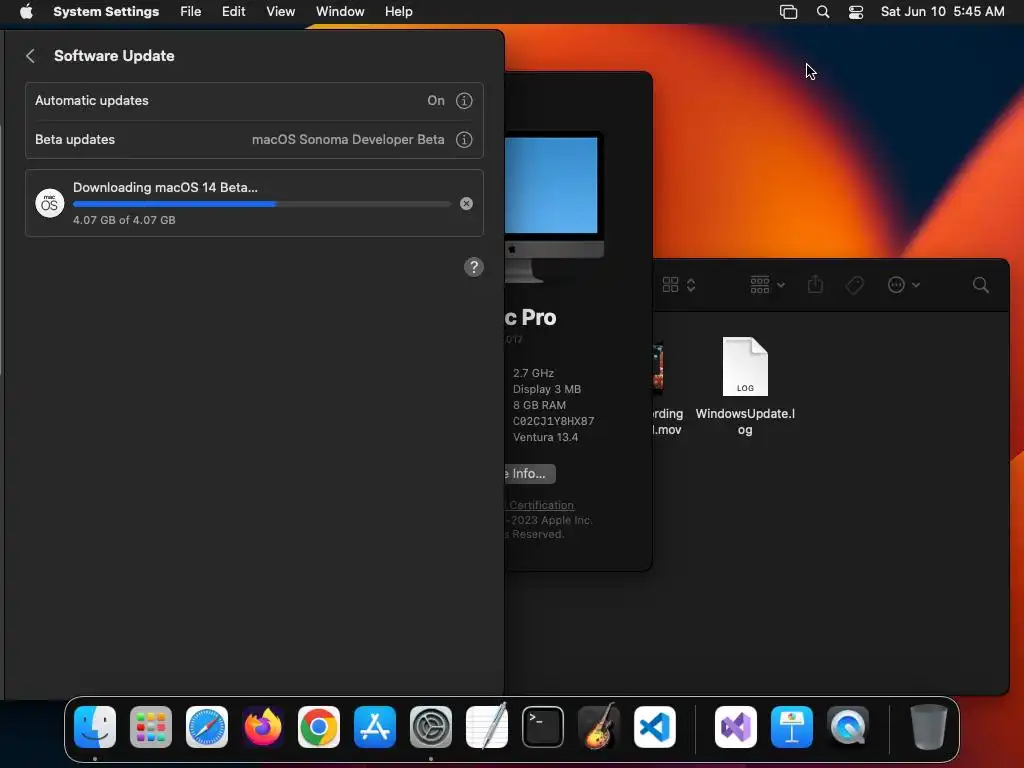Open Finder group-by dropdown

click(x=767, y=285)
